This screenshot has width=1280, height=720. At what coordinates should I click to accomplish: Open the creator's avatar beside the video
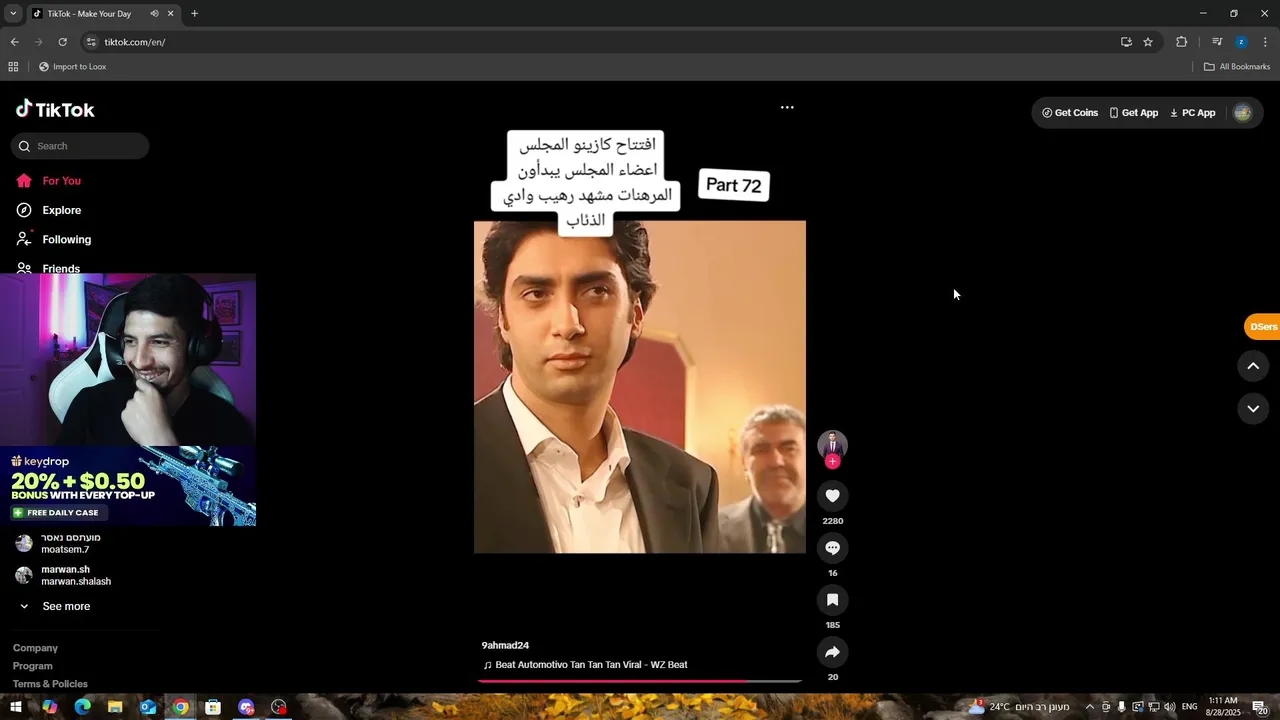(832, 444)
